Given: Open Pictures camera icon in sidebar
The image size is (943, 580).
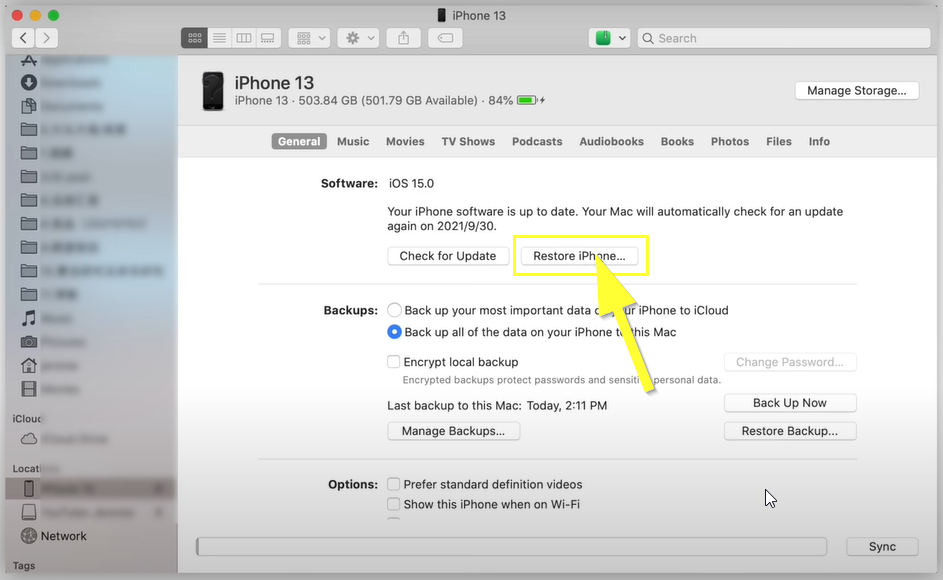Looking at the screenshot, I should coord(29,342).
